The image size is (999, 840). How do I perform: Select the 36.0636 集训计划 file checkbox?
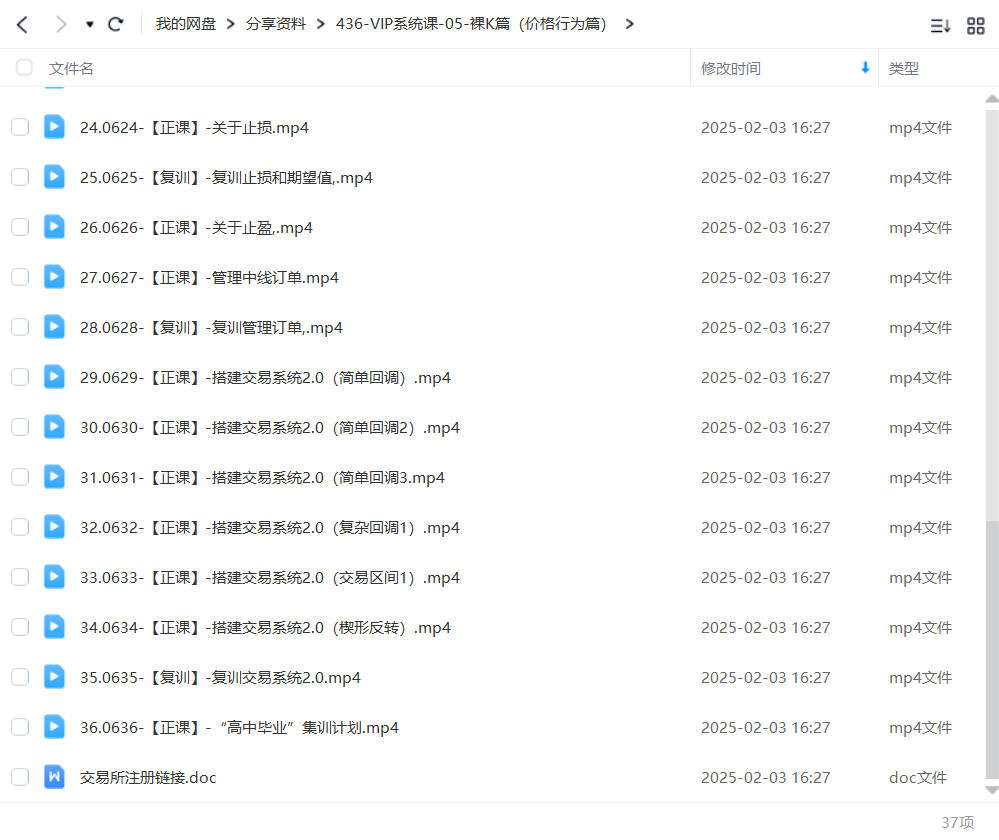point(20,727)
